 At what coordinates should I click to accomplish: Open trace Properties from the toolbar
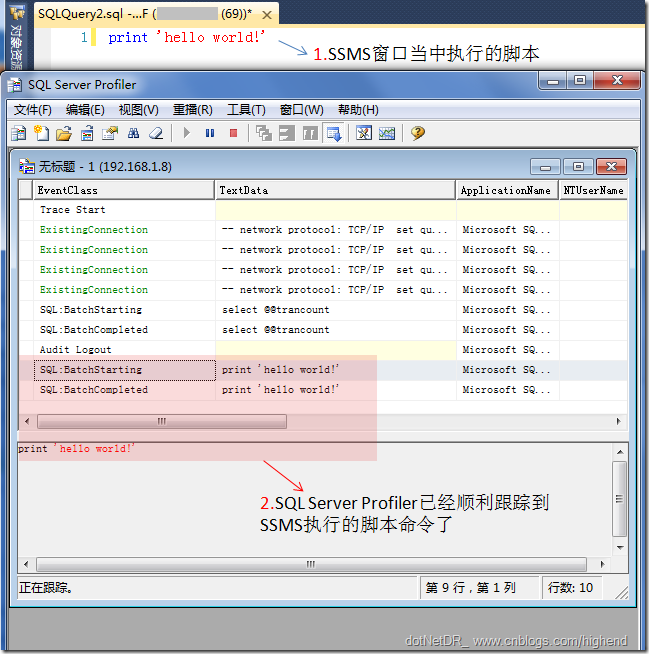pyautogui.click(x=110, y=133)
